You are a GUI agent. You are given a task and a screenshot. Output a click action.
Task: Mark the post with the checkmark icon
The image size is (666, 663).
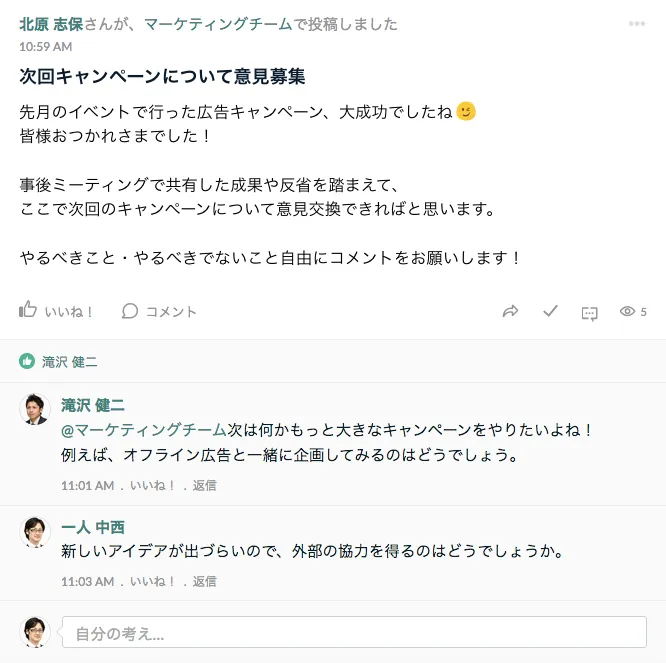[550, 311]
